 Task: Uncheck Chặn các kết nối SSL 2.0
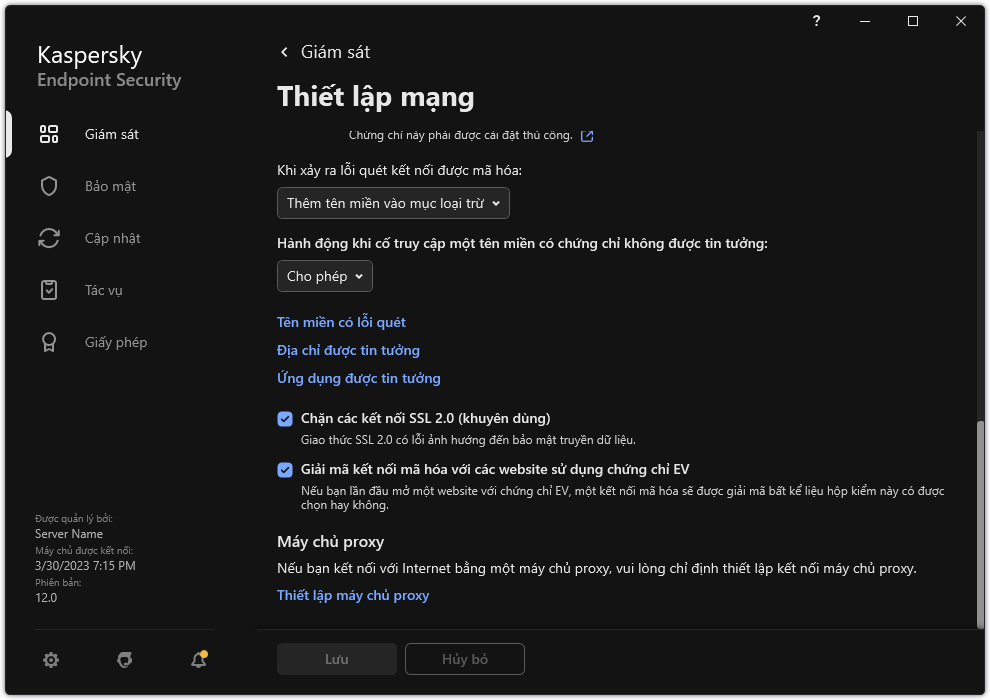pyautogui.click(x=285, y=419)
